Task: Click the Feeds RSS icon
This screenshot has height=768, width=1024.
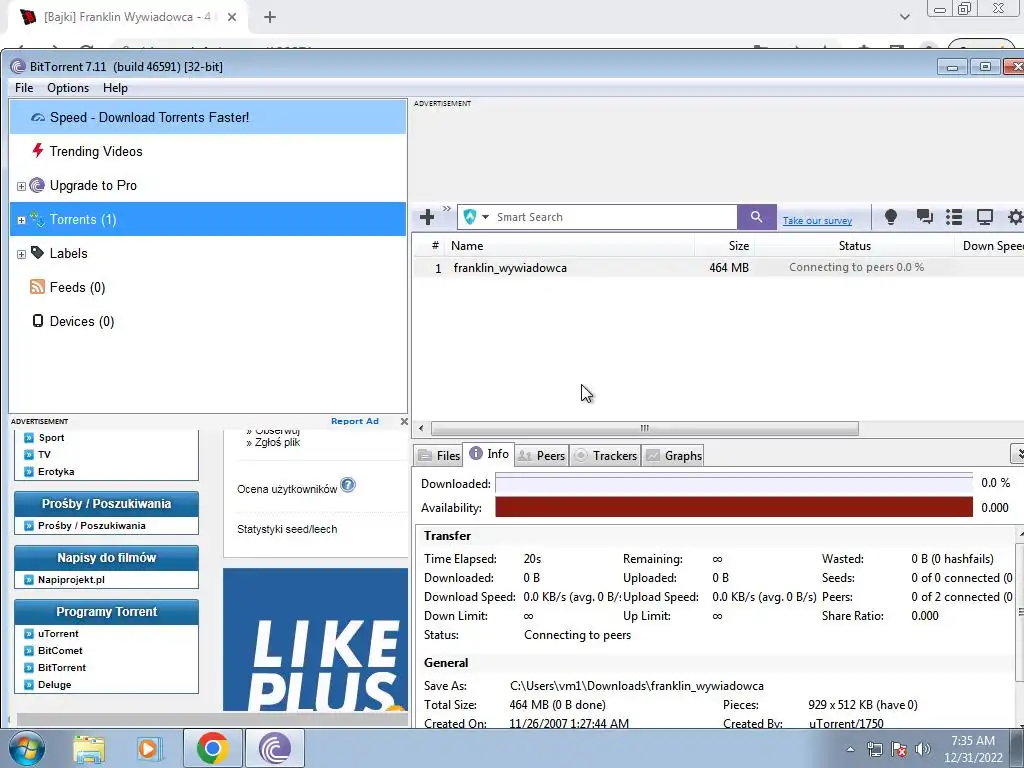Action: tap(37, 287)
